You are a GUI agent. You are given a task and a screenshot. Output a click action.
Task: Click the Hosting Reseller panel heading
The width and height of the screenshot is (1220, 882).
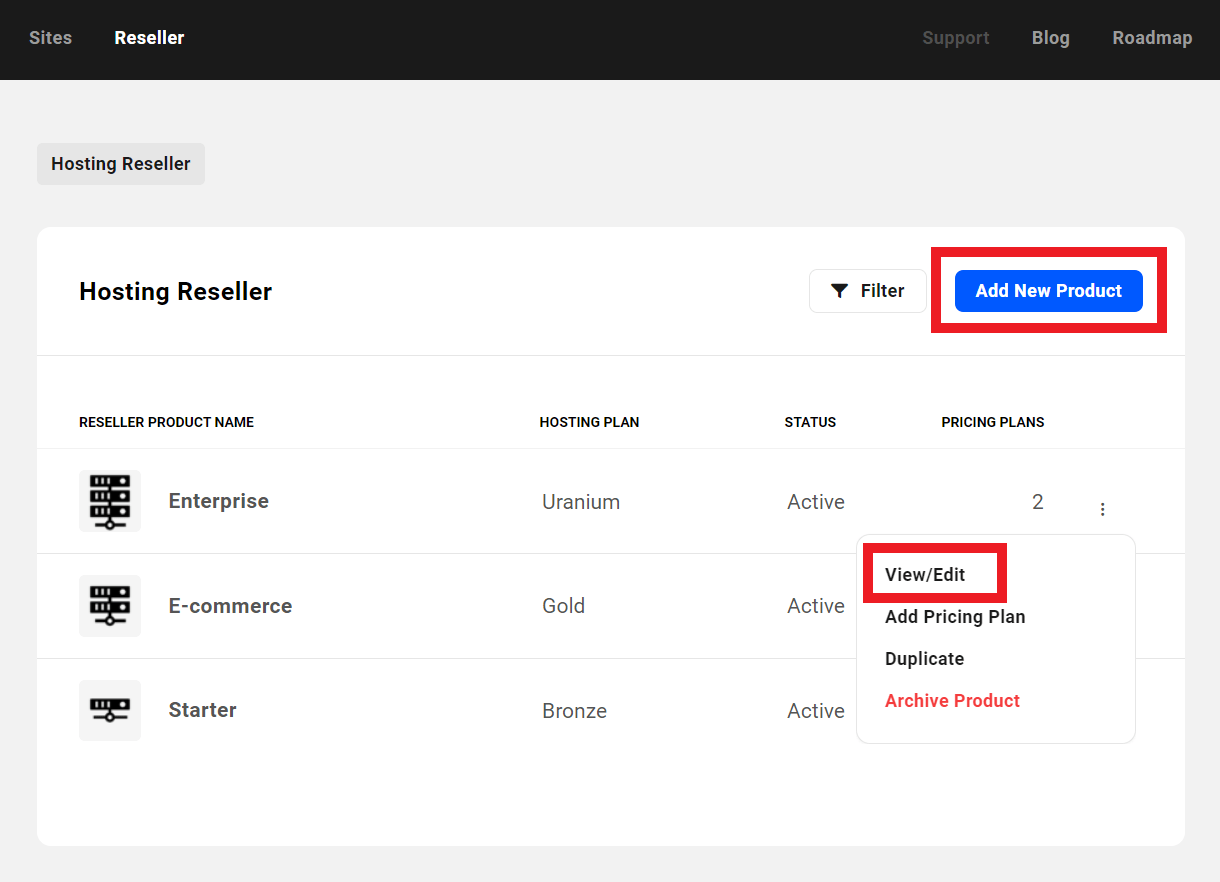coord(176,291)
